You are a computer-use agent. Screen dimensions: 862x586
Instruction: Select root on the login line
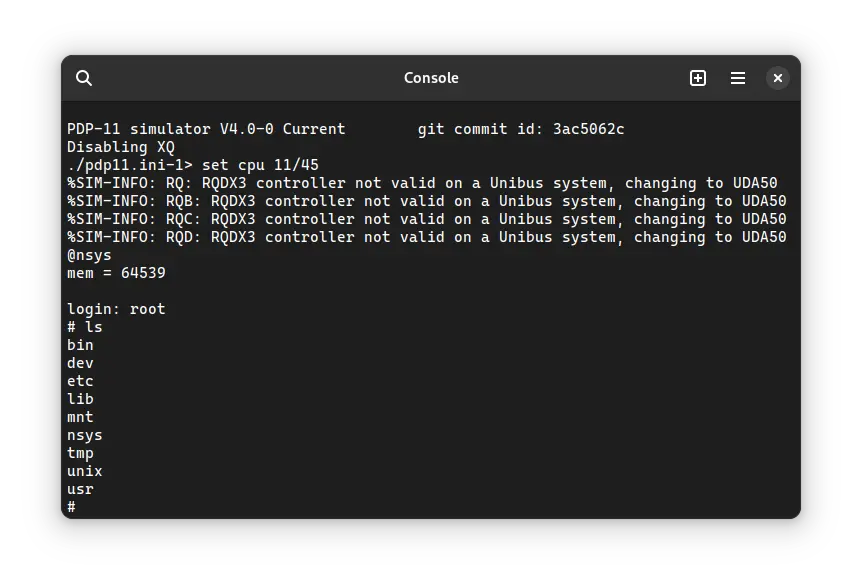pyautogui.click(x=148, y=309)
